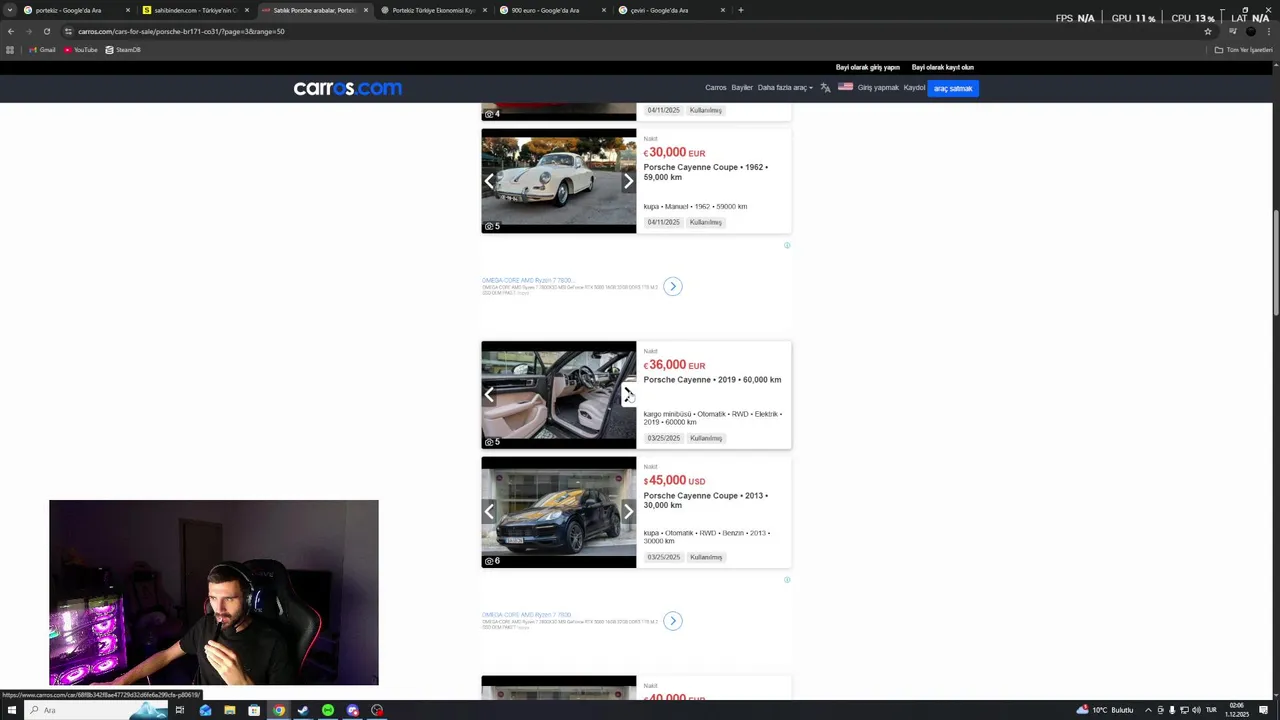1280x720 pixels.
Task: Open the Windows Start menu
Action: [x=12, y=710]
